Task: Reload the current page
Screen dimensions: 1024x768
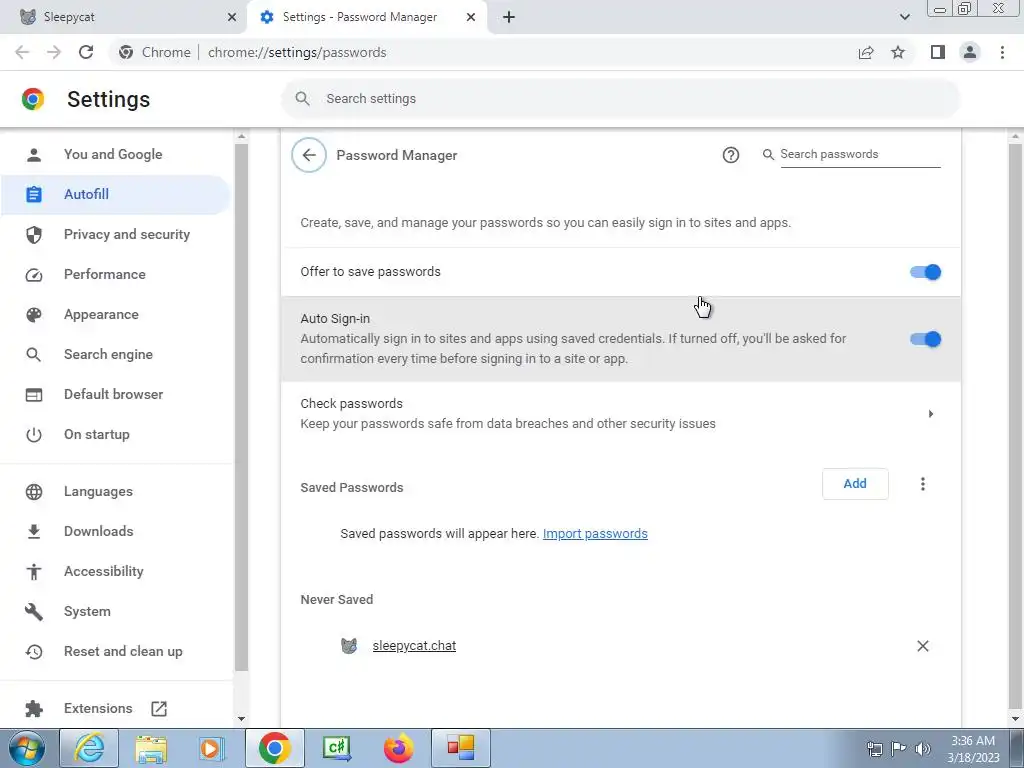Action: pos(86,52)
